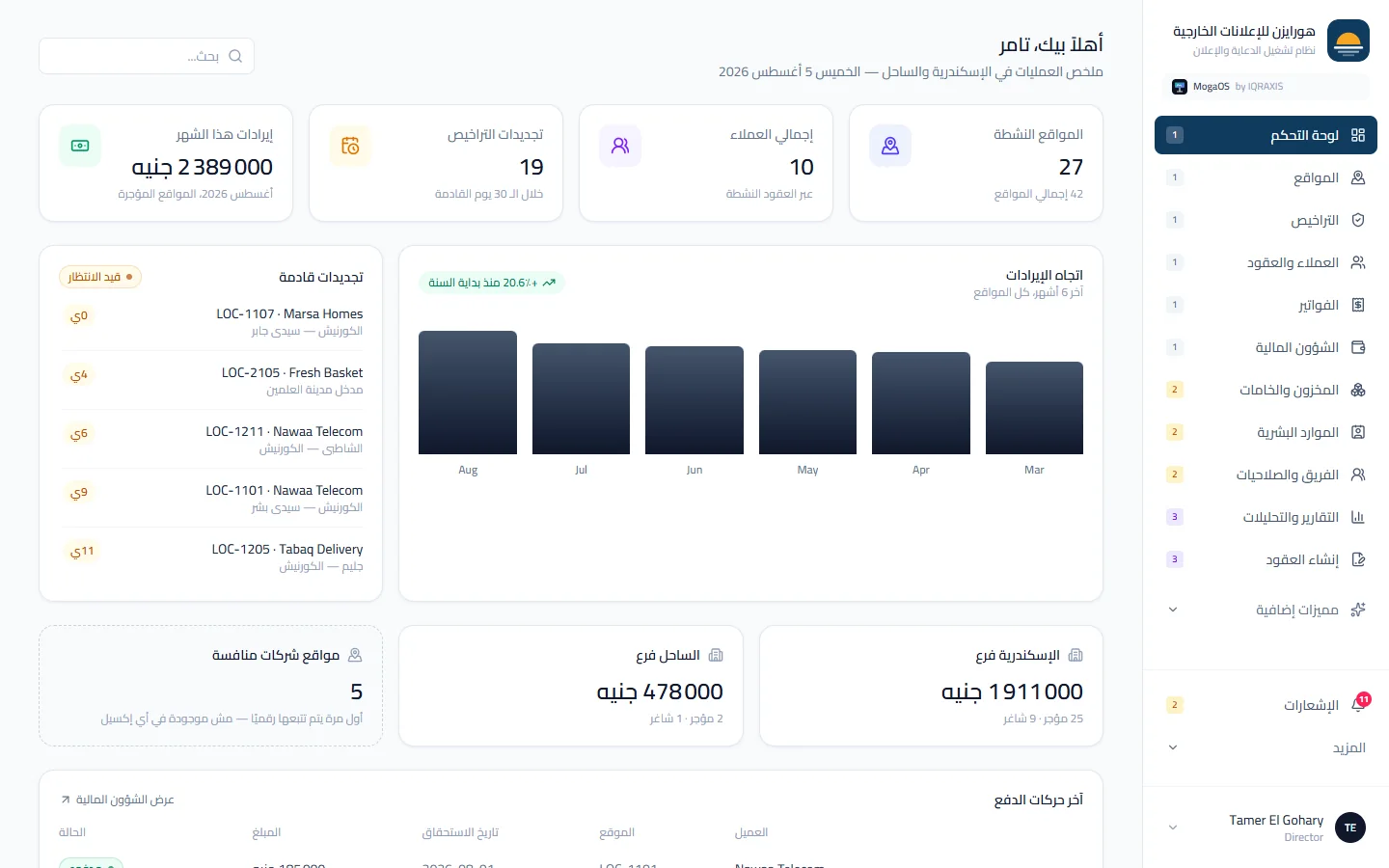
Task: Open LOC-2105 Fresh Basket renewal
Action: [211, 381]
